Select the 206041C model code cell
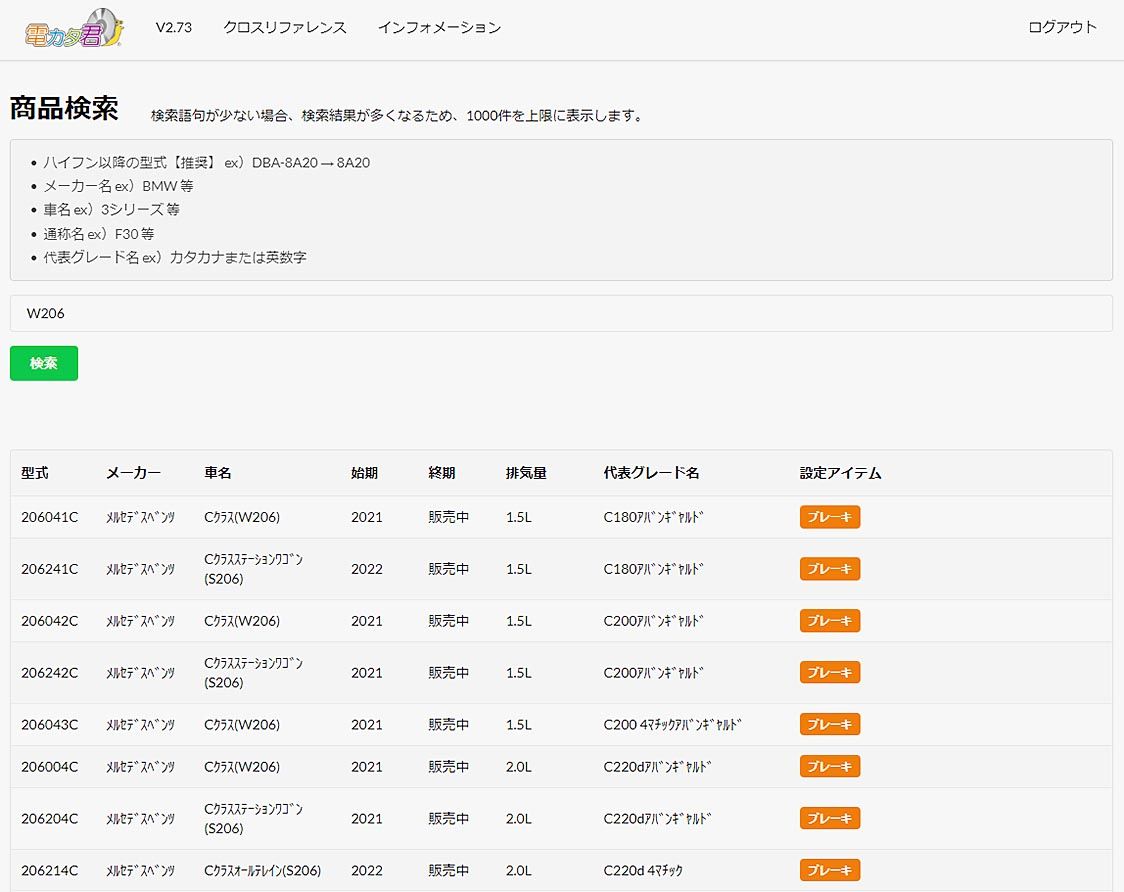This screenshot has width=1124, height=892. pos(50,517)
